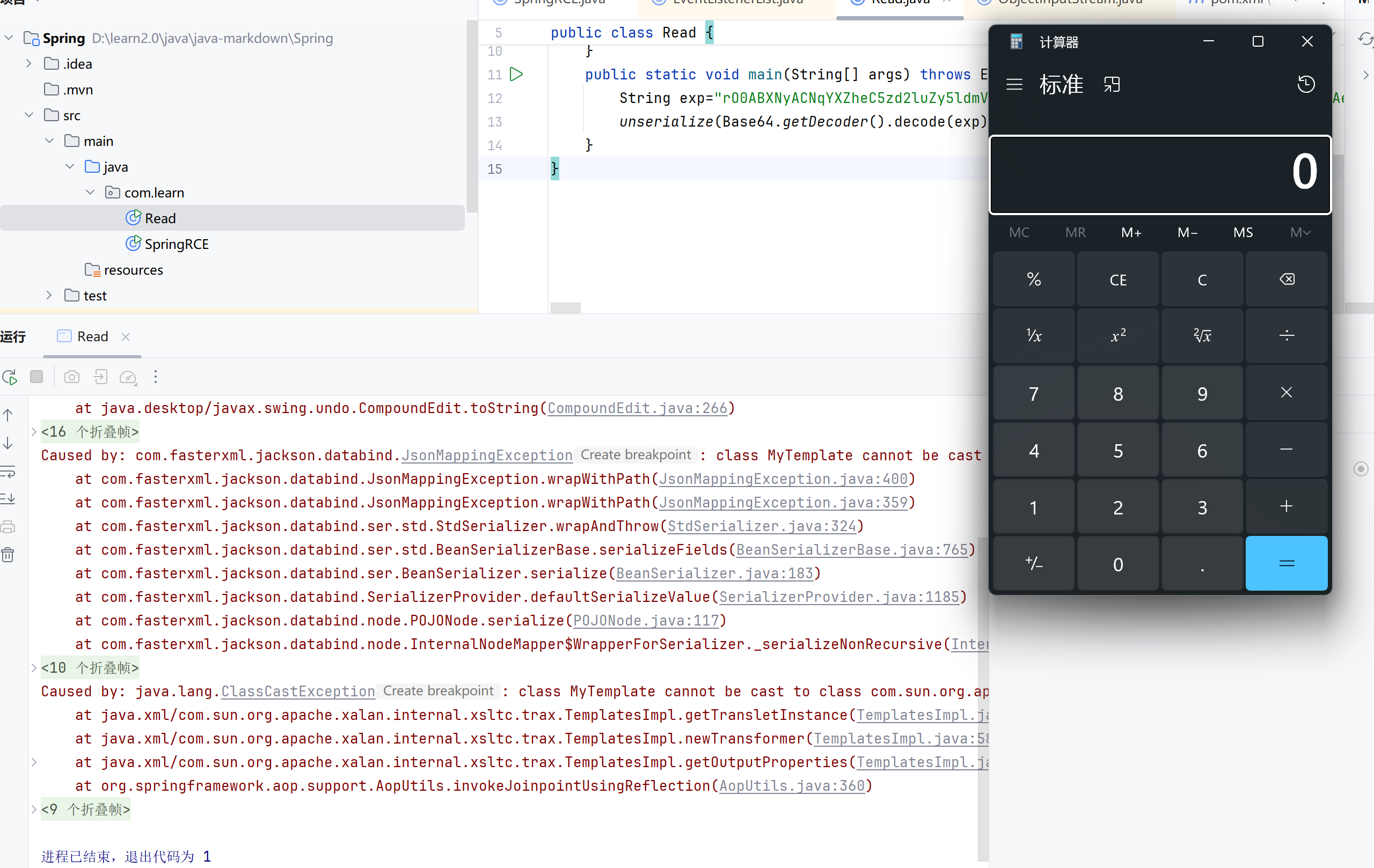
Task: Click the three-dot more options in run toolbar
Action: [155, 377]
